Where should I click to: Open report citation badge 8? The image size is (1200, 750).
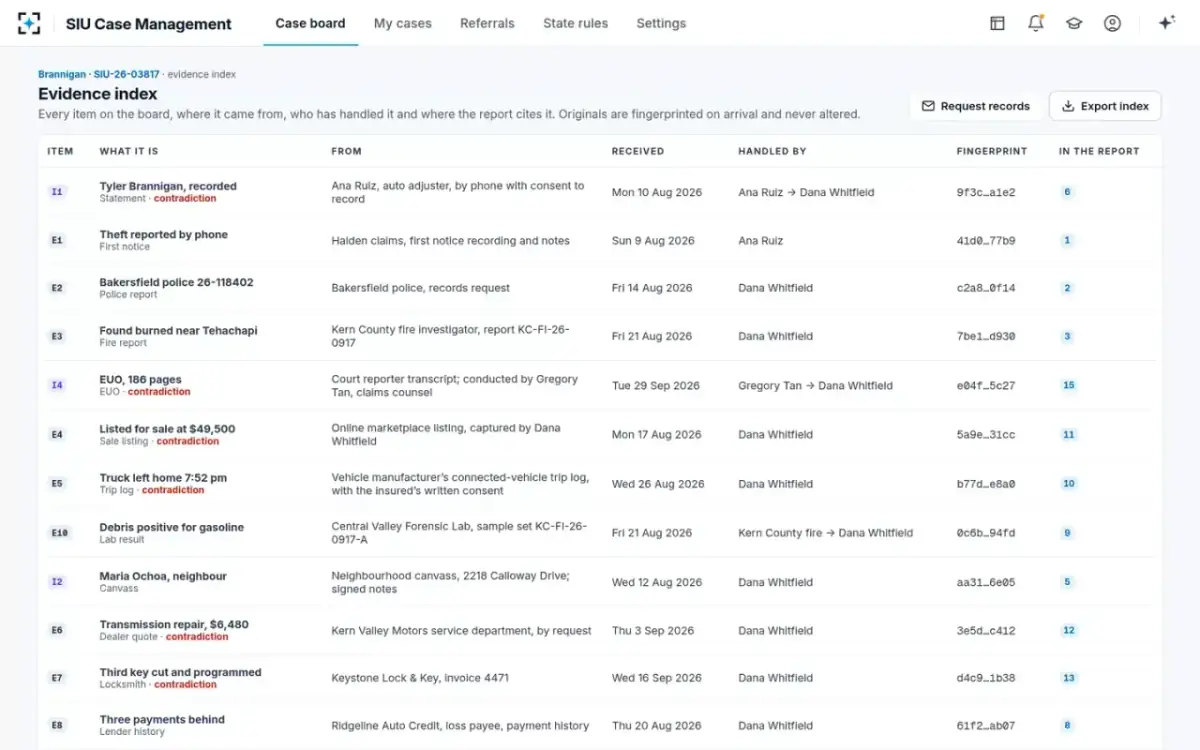click(x=1067, y=726)
